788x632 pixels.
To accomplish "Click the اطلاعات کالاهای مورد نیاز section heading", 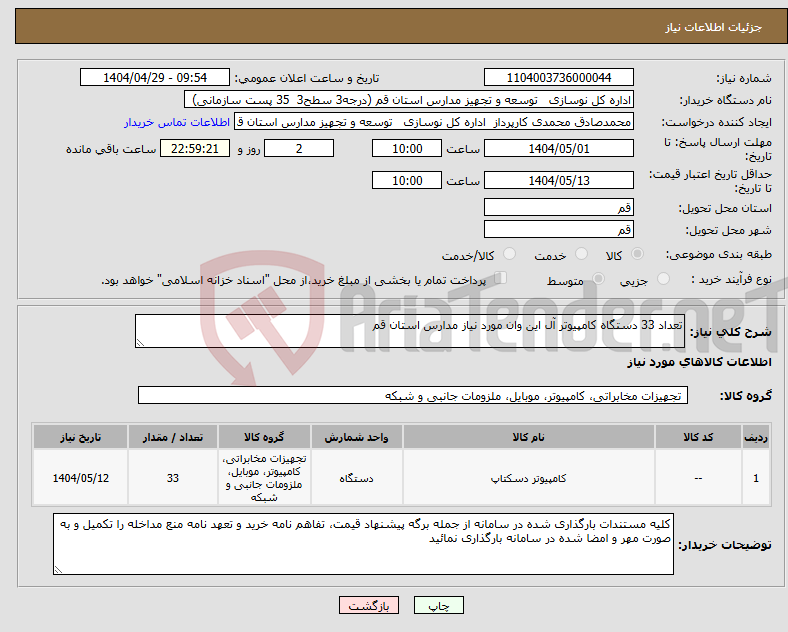I will click(699, 362).
